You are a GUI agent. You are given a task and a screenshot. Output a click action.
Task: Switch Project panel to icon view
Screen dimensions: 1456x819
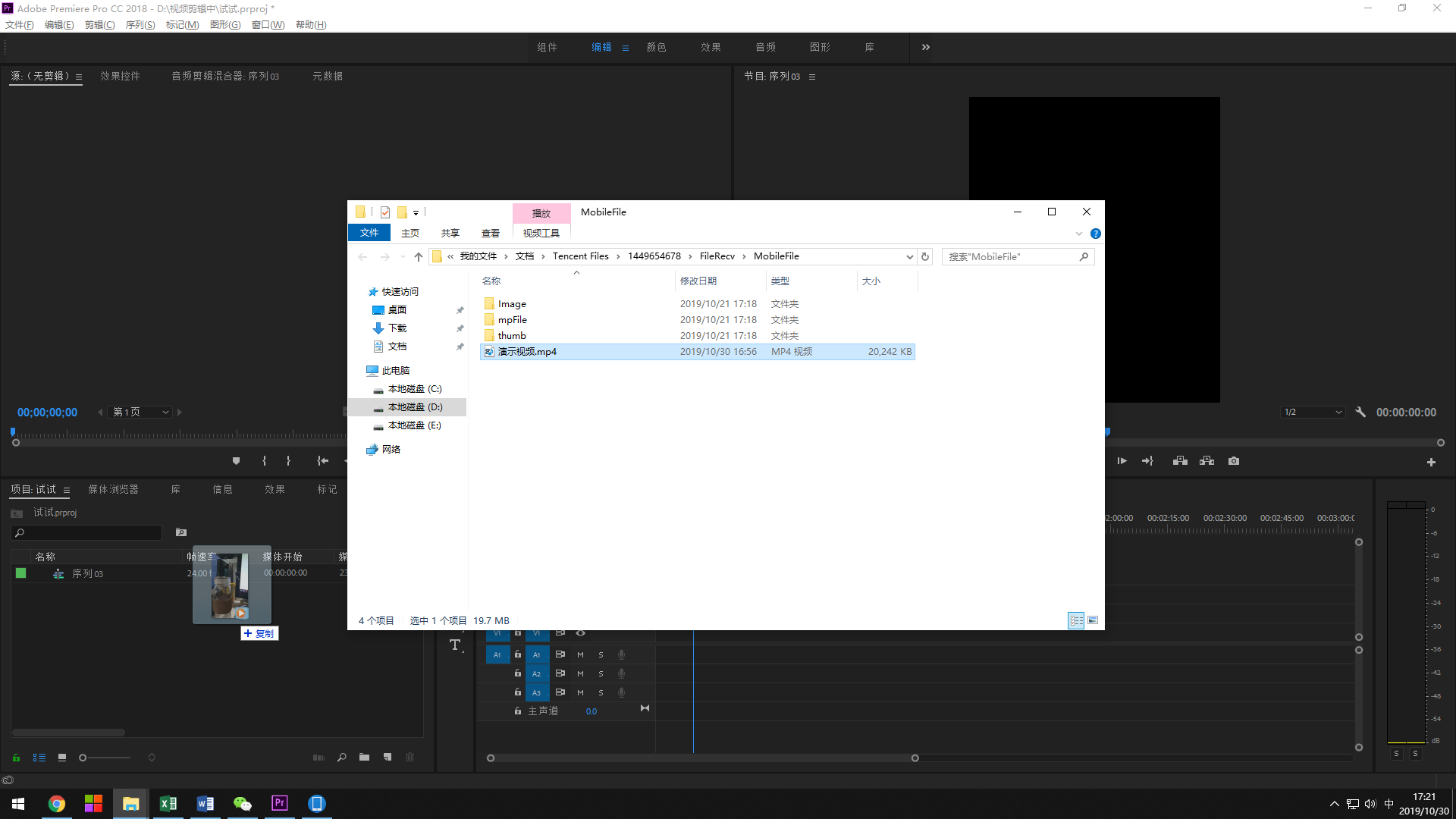62,758
